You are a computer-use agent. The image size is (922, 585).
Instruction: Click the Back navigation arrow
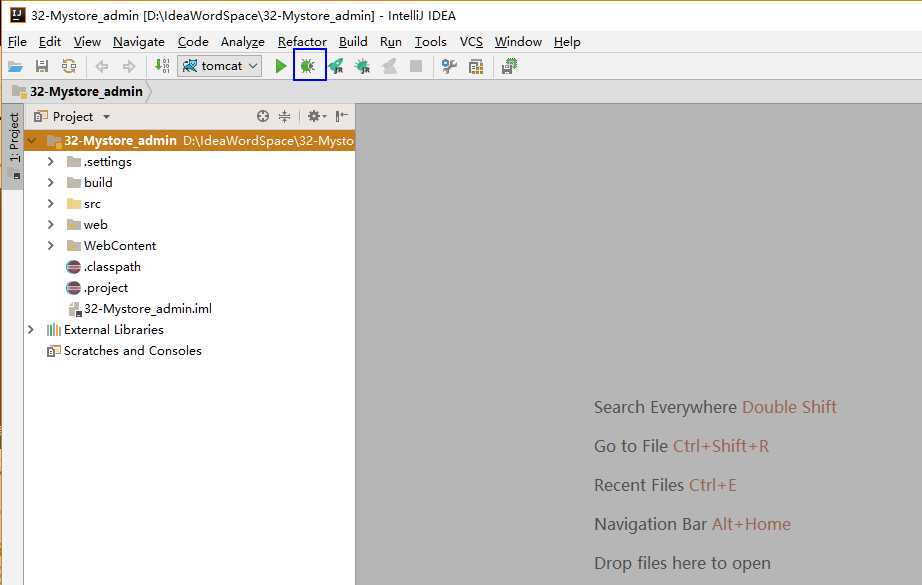pos(102,66)
